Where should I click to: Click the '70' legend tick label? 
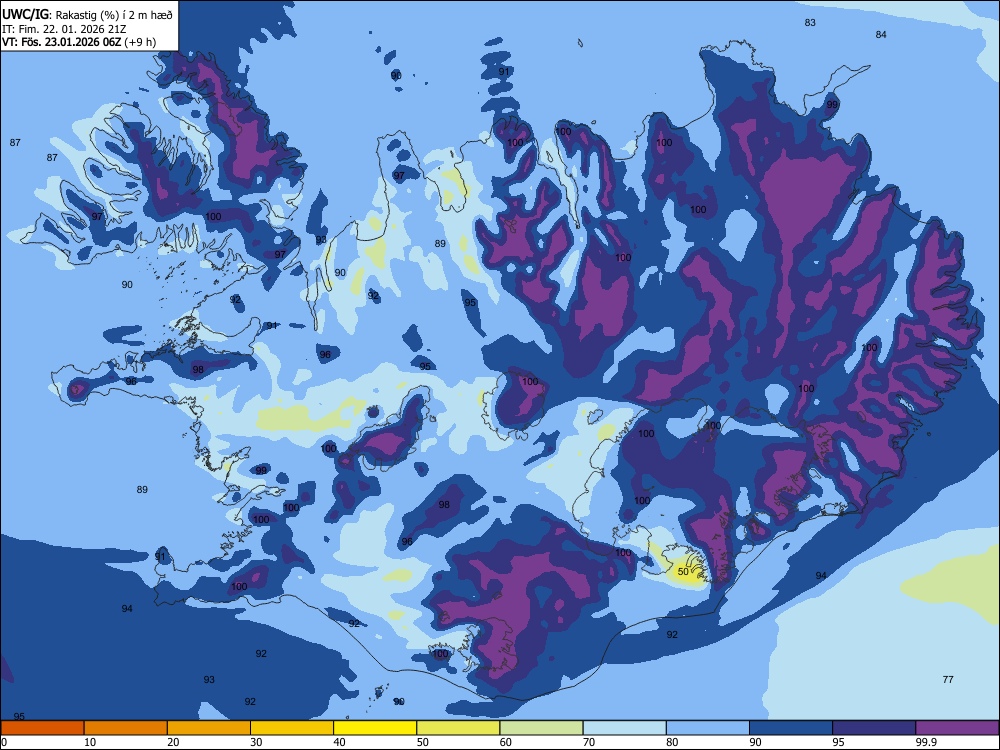pos(589,742)
